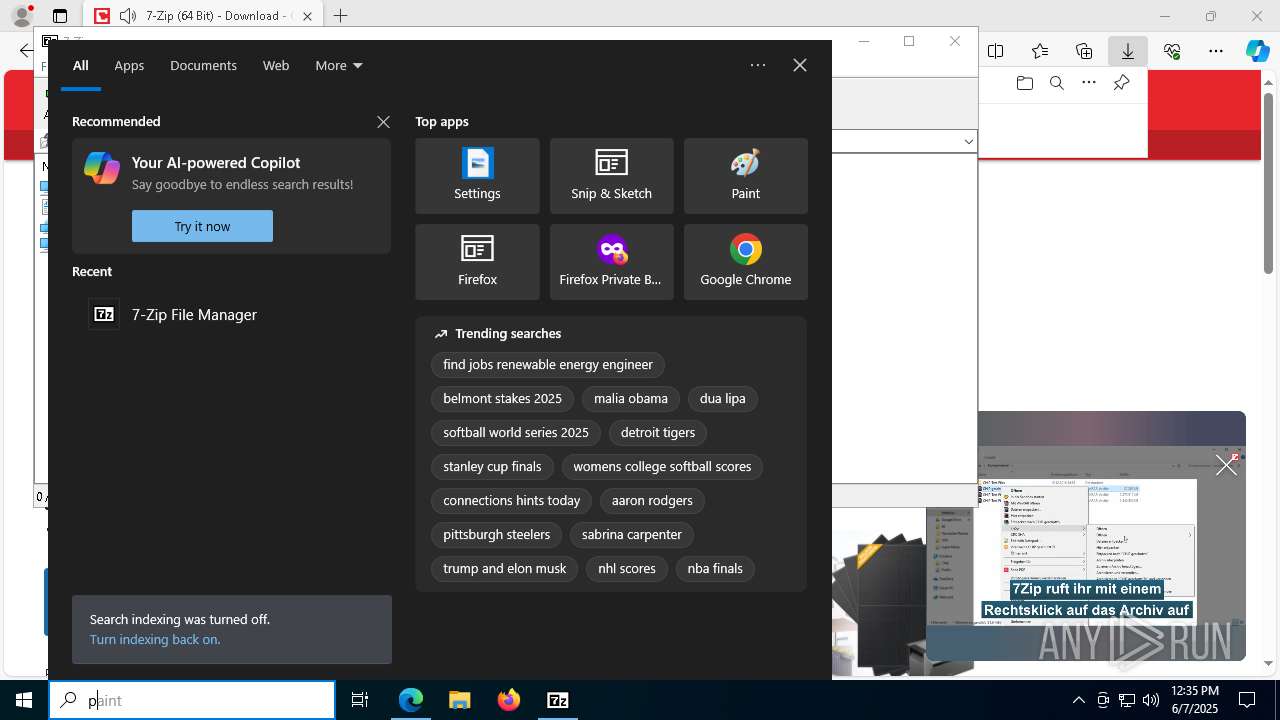Pin the Edge downloads flyout
The height and width of the screenshot is (720, 1280).
pyautogui.click(x=1121, y=83)
